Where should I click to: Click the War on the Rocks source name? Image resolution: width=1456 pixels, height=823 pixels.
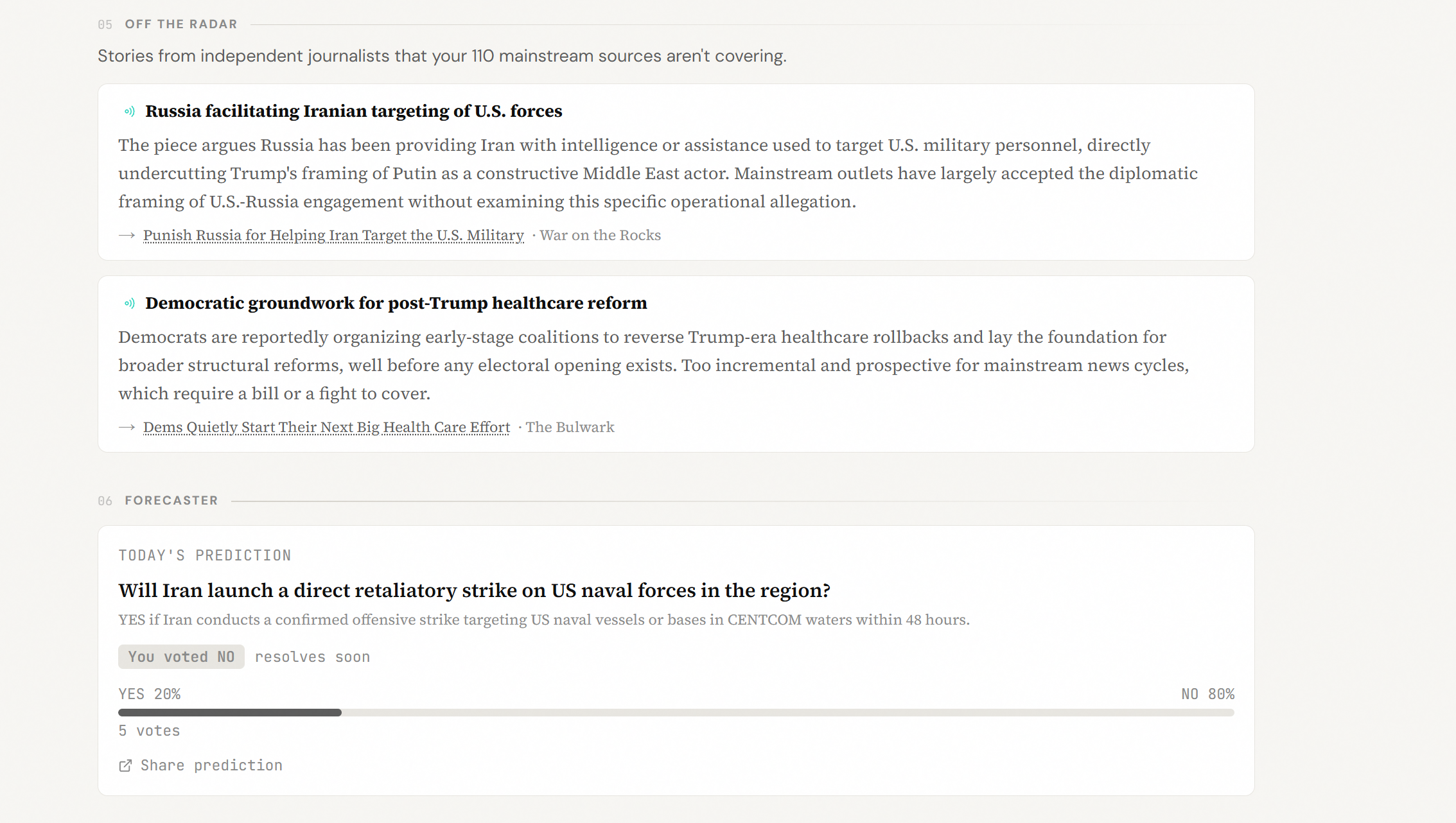coord(600,236)
